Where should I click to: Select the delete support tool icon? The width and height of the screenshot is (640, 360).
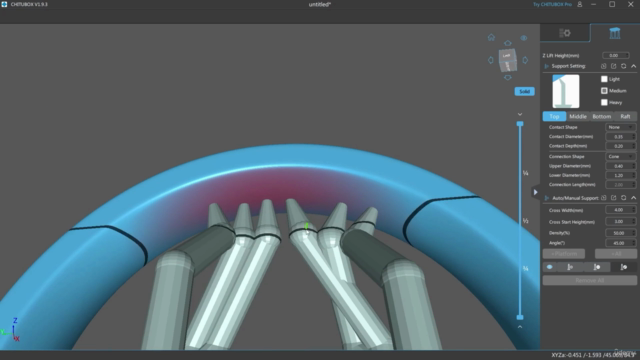[624, 267]
